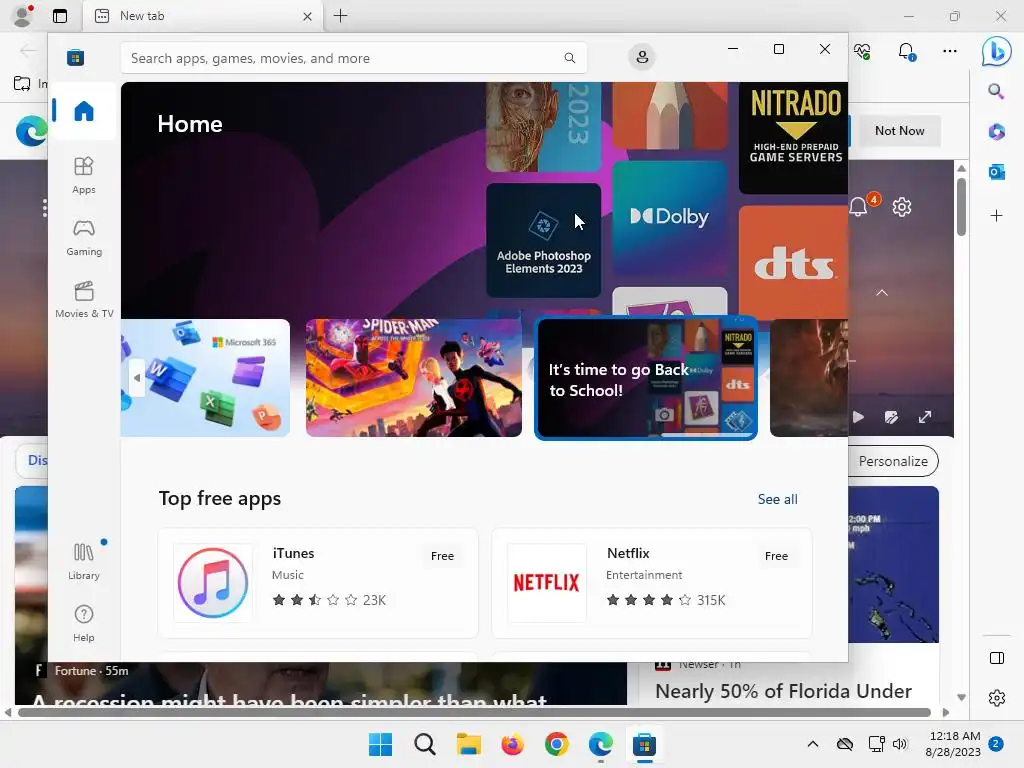Open Edge notifications bell in toolbar
The height and width of the screenshot is (768, 1024).
pyautogui.click(x=906, y=51)
